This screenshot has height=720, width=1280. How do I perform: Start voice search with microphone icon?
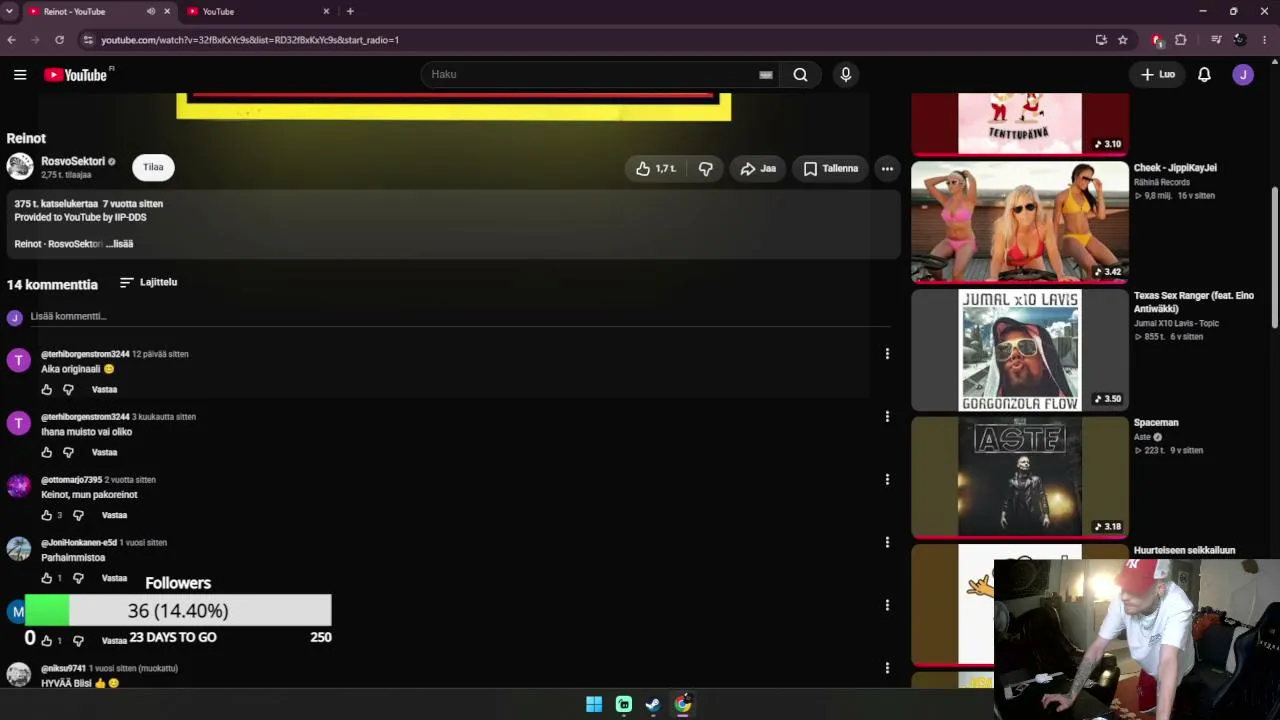click(x=846, y=75)
